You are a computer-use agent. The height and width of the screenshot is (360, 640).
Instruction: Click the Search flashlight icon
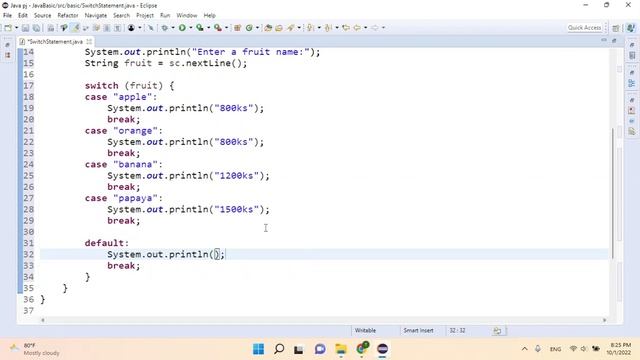tap(291, 28)
